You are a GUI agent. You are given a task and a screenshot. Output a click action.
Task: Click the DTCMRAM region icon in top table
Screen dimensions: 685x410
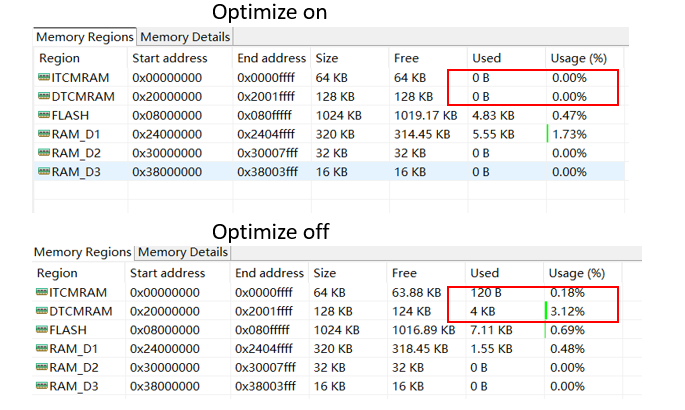(43, 96)
